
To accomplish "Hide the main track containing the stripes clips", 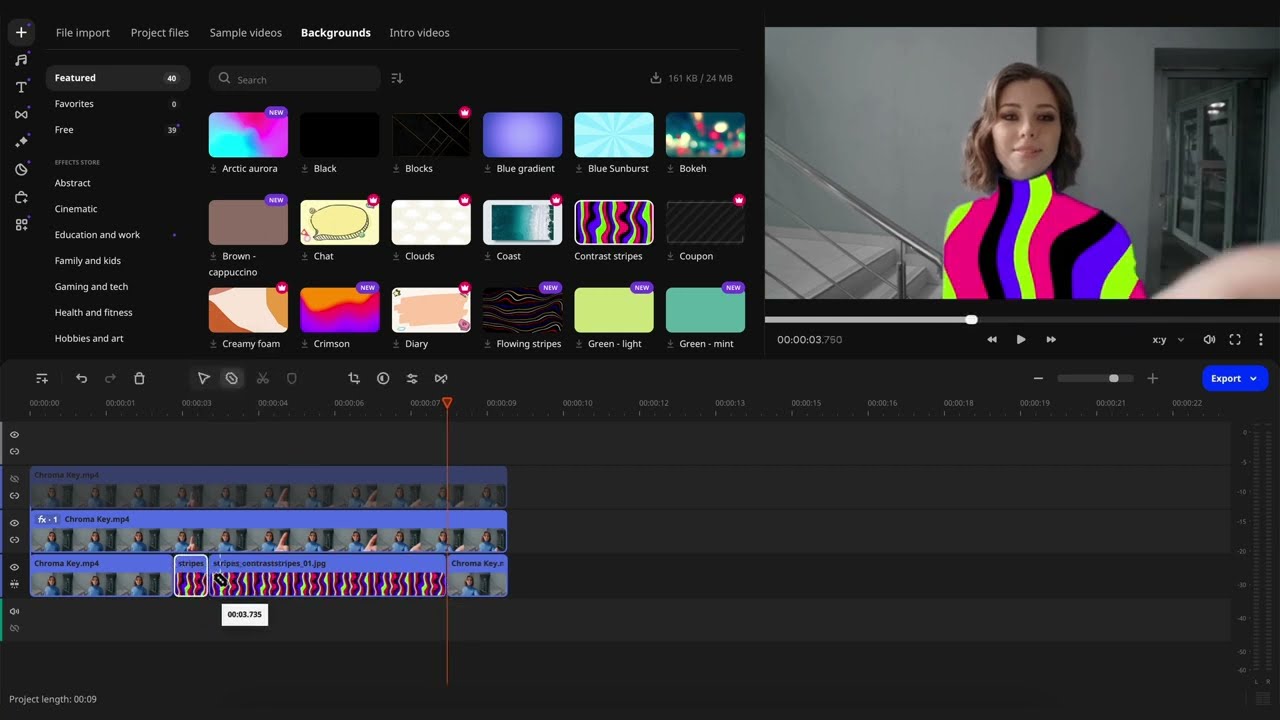I will 14,567.
